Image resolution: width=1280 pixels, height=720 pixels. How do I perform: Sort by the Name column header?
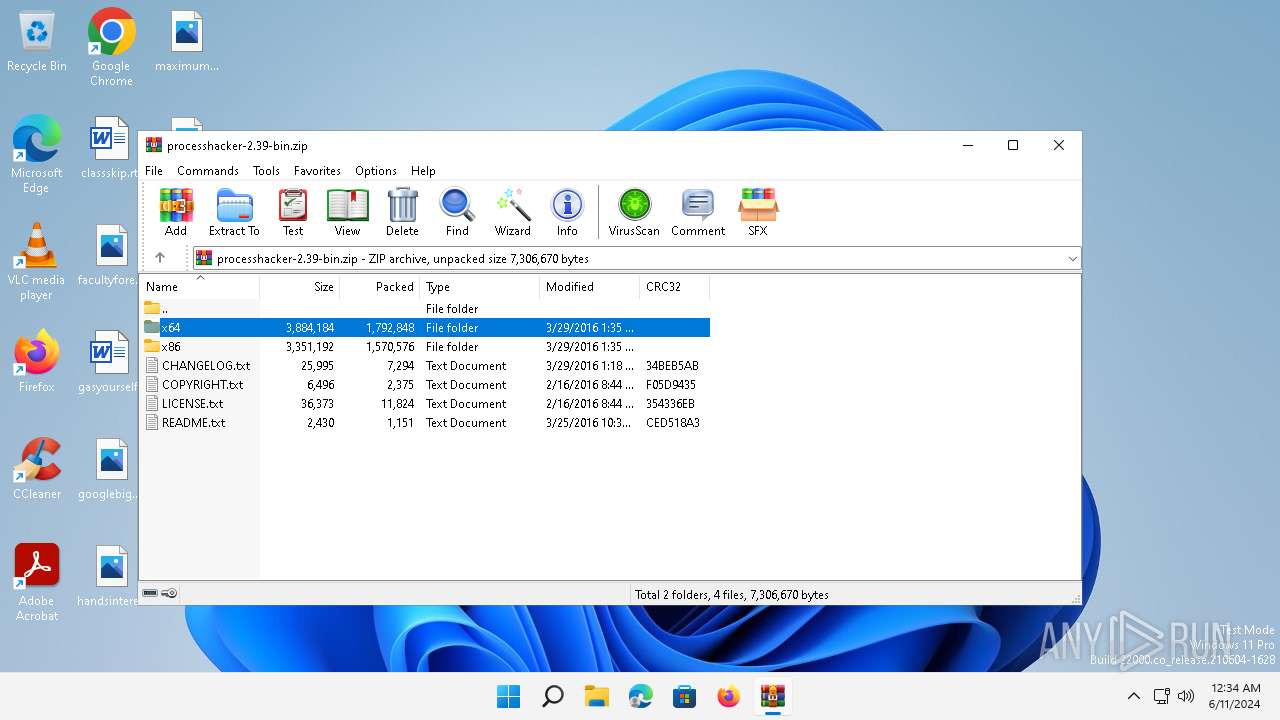coord(200,287)
